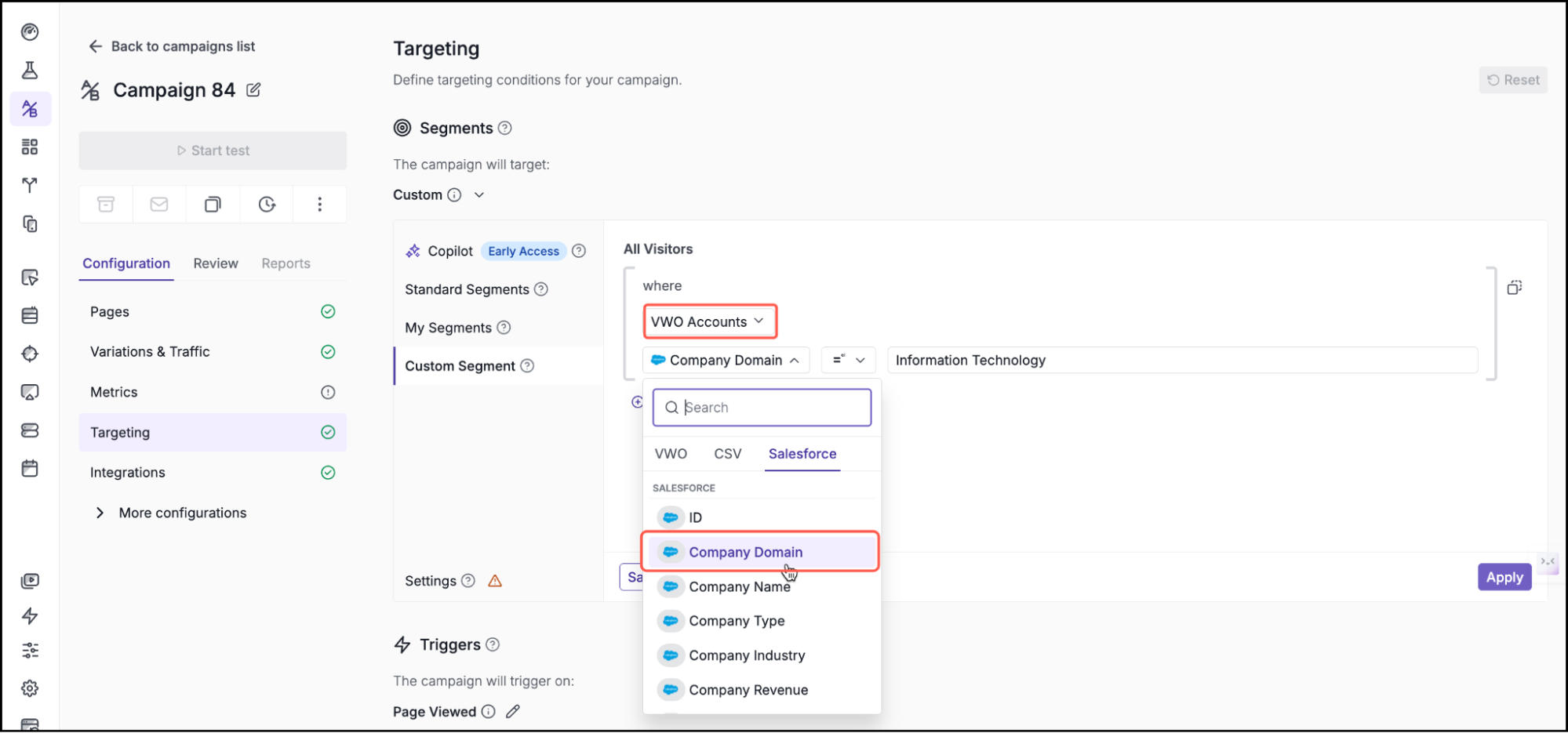This screenshot has height=733, width=1568.
Task: Open the VWO Accounts dropdown
Action: pyautogui.click(x=709, y=321)
